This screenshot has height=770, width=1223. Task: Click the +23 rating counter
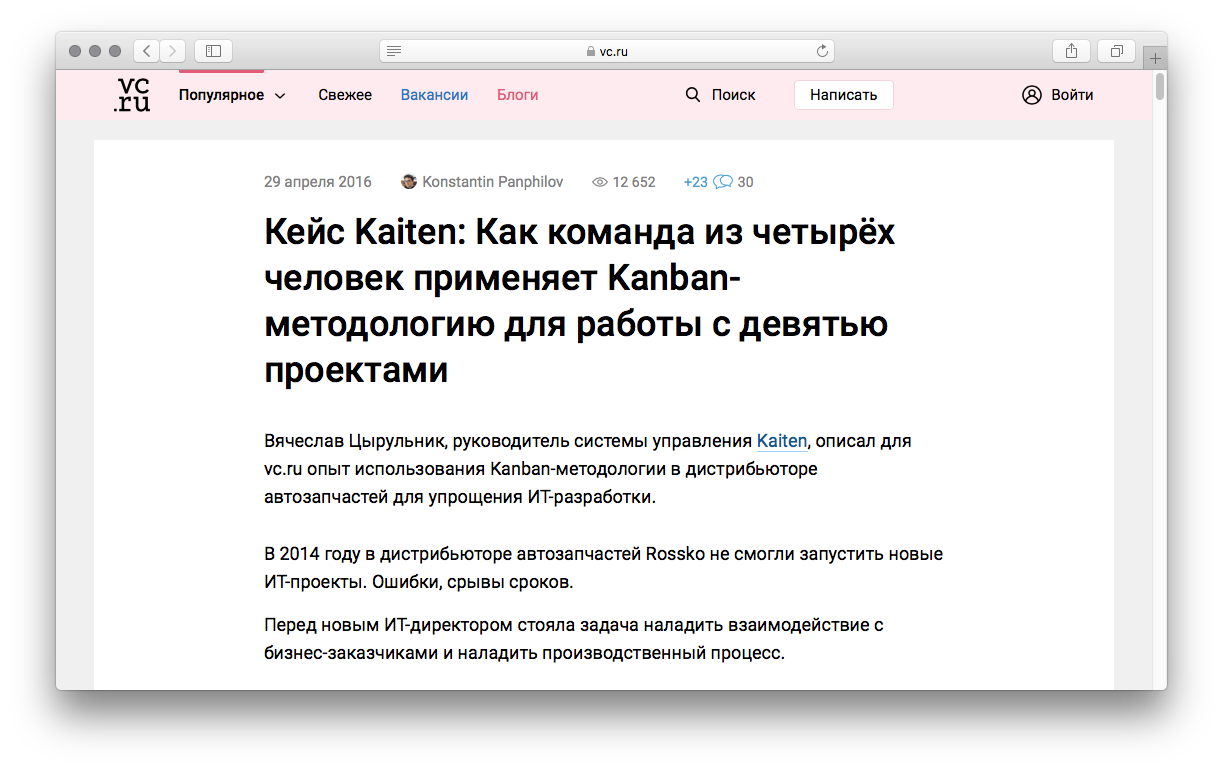[696, 182]
